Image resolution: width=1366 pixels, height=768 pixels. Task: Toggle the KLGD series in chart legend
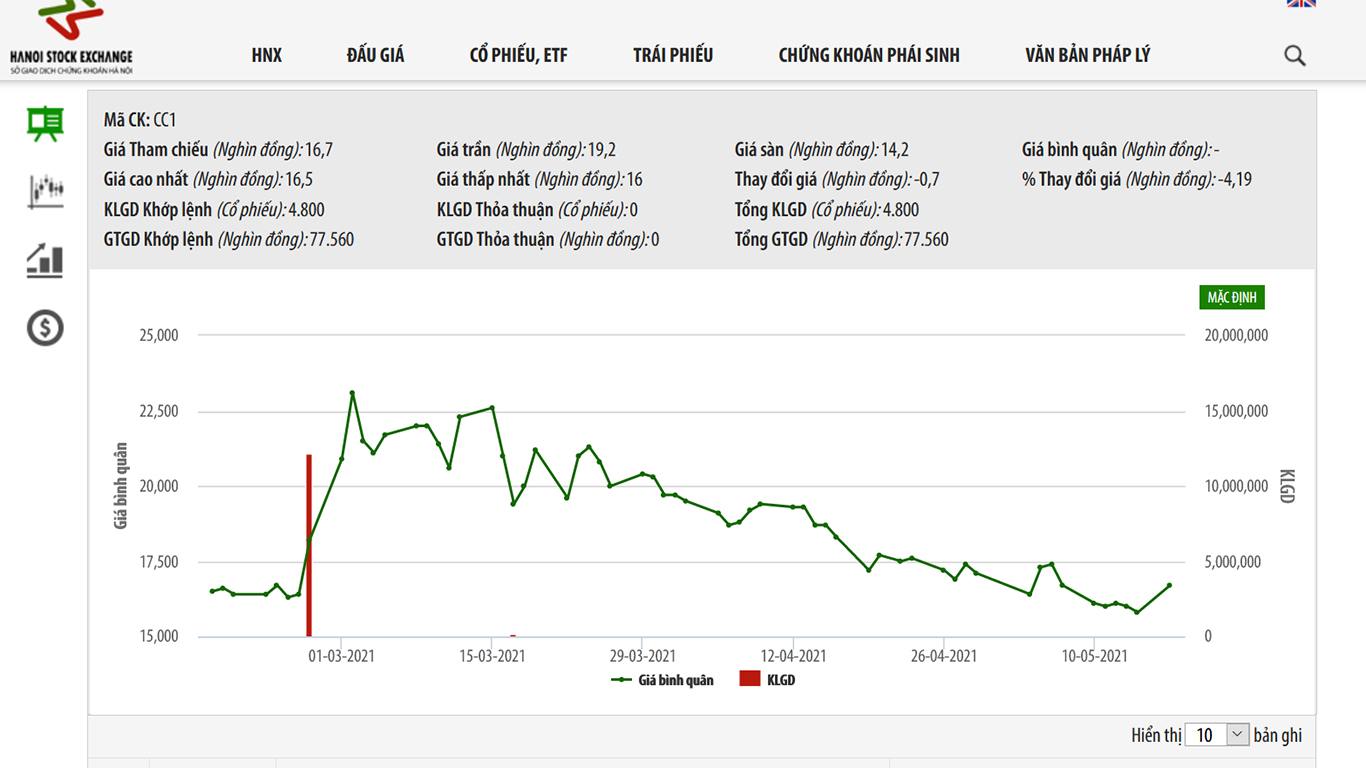click(x=767, y=680)
